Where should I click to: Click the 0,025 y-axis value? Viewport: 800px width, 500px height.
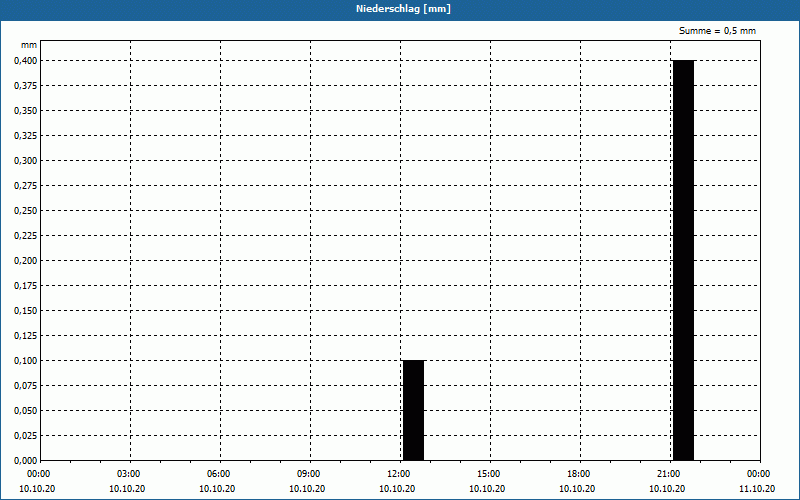26,436
